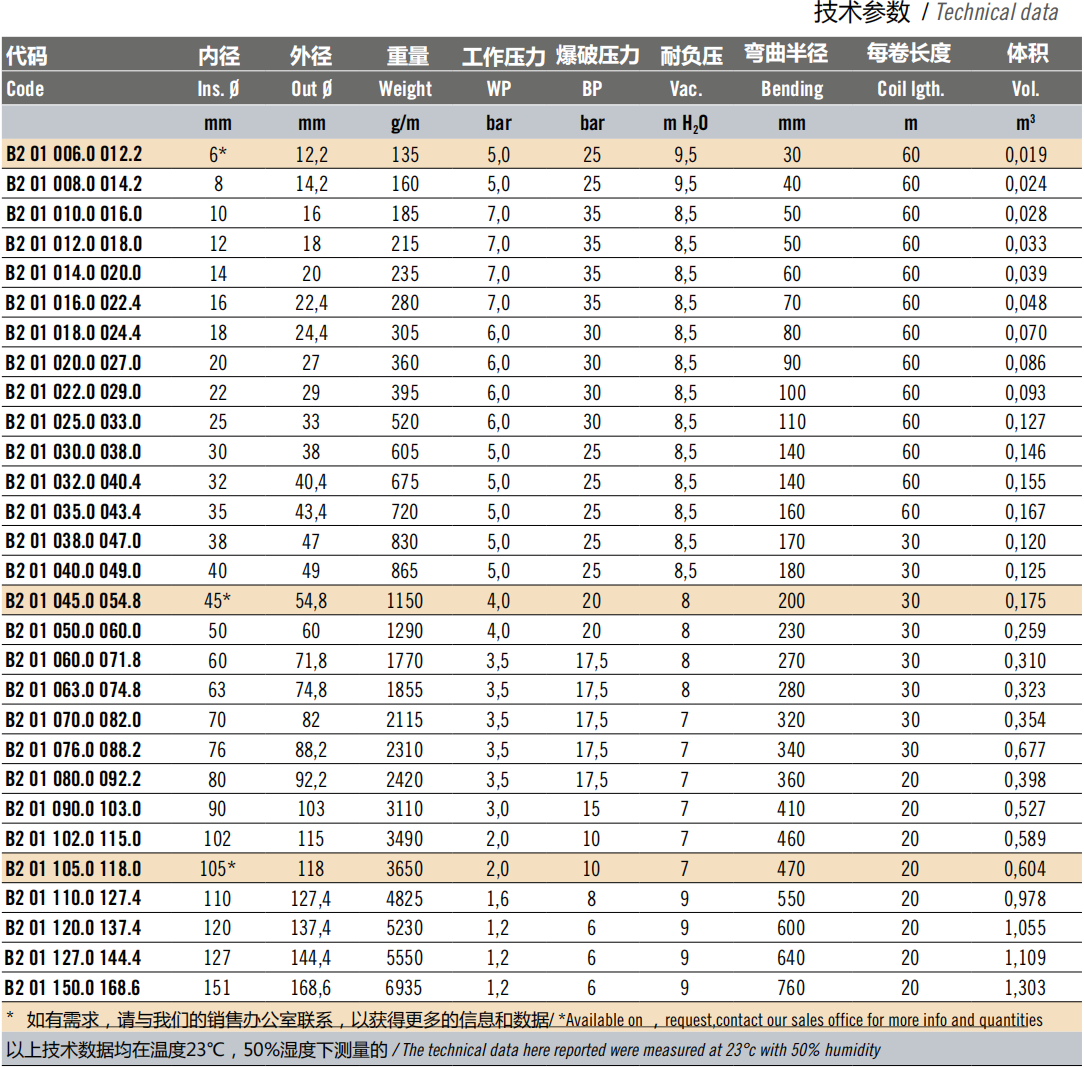Select code B2 01 025.0 033.0
1084x1068 pixels.
pyautogui.click(x=73, y=422)
